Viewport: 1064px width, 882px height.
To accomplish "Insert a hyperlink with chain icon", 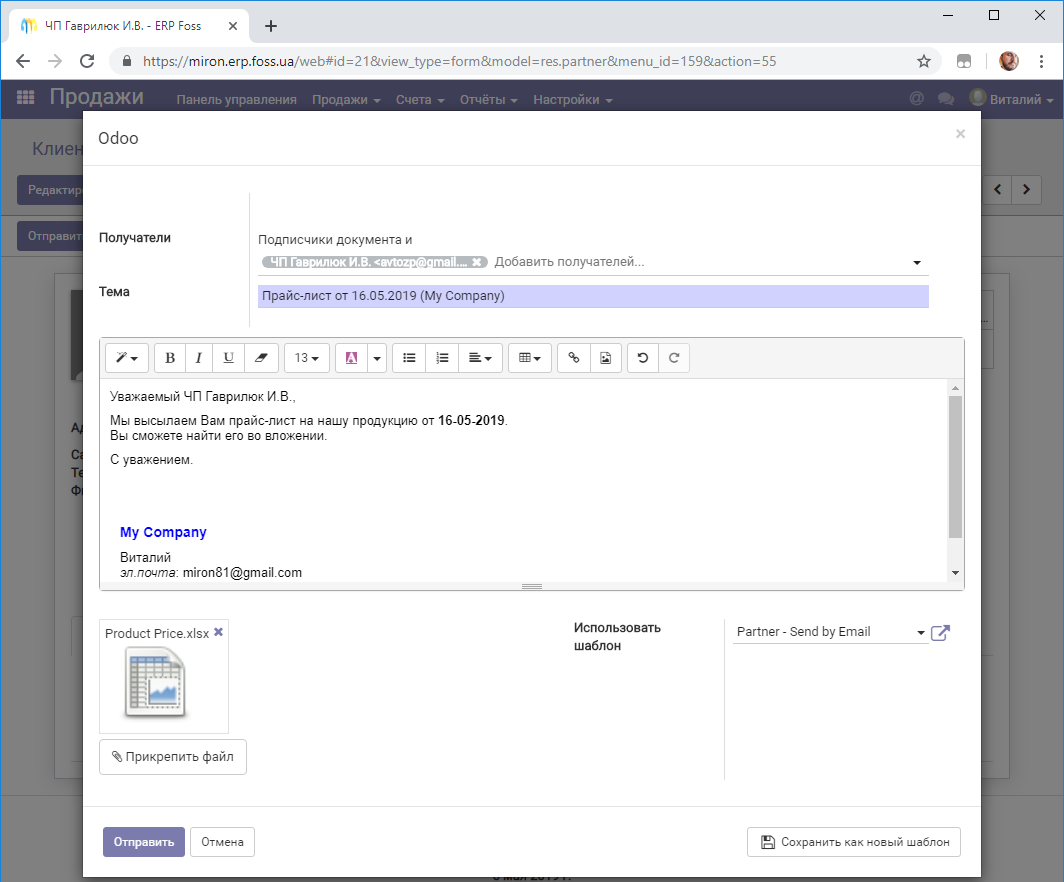I will [x=574, y=358].
